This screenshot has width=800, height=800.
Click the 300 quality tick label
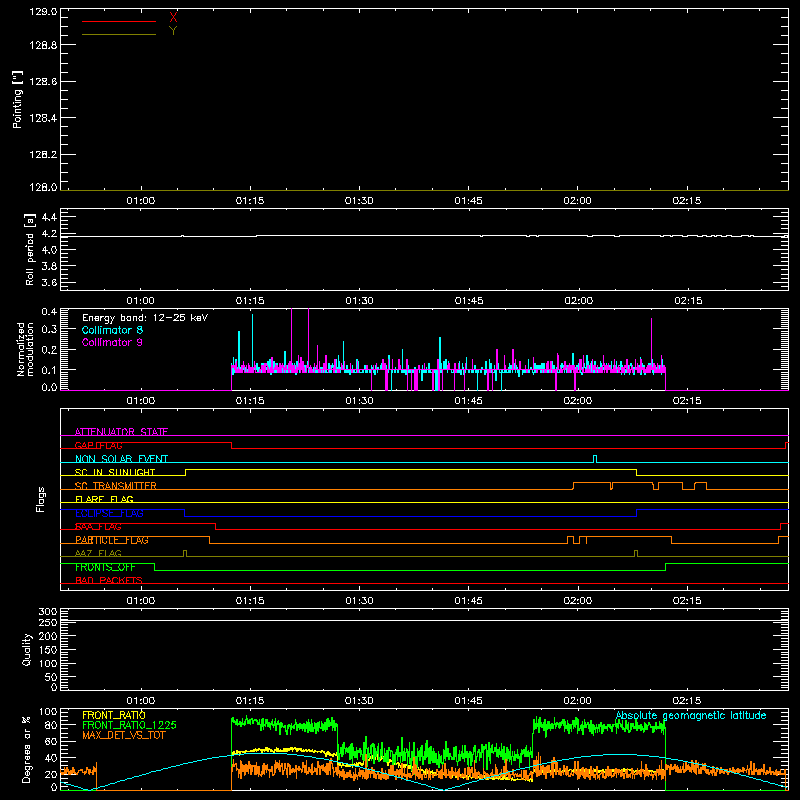(47, 612)
